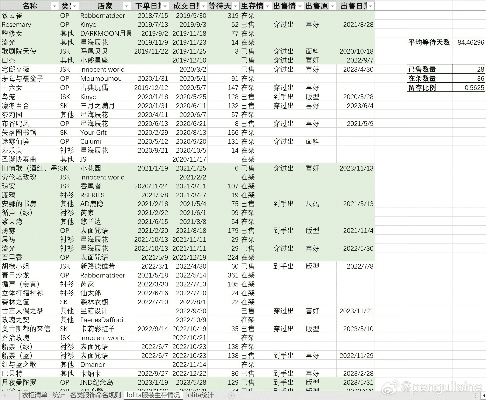Open the 店家 column filter dropdown
The height and width of the screenshot is (400, 486).
tap(126, 6)
